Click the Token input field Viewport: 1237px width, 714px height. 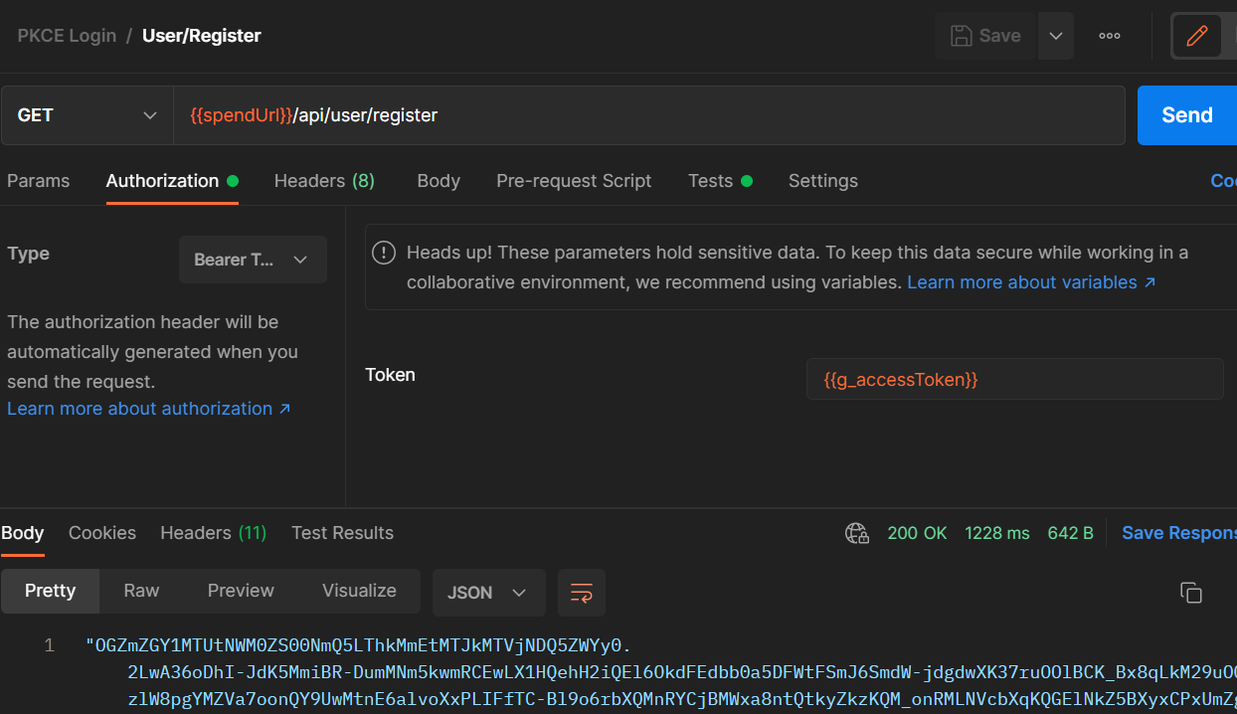tap(1014, 380)
